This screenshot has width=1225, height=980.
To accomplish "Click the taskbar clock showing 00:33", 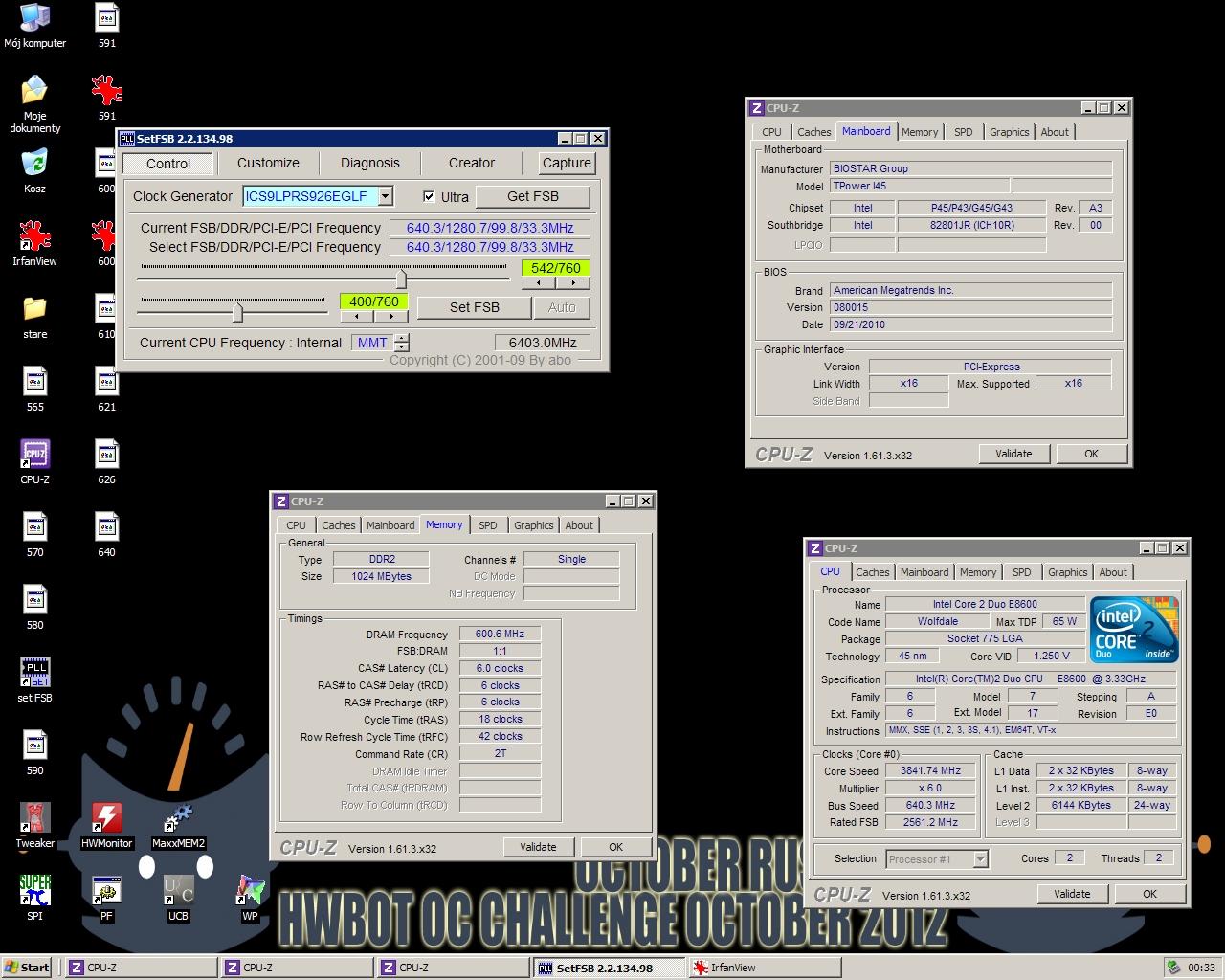I will pos(1200,968).
